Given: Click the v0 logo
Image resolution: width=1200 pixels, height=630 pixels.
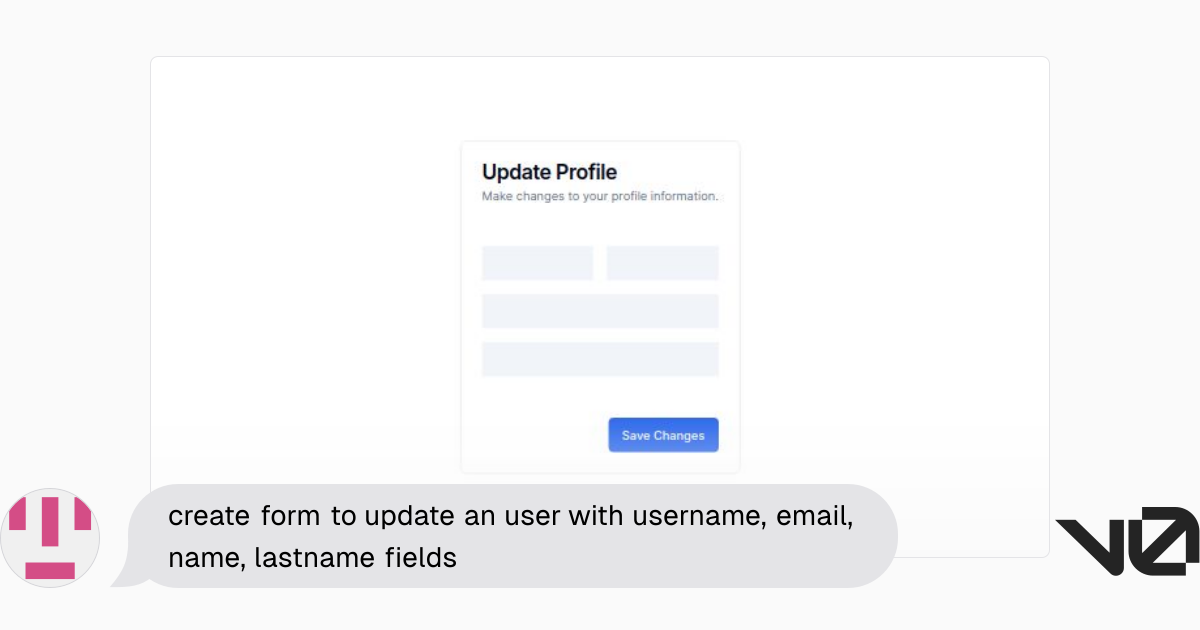Looking at the screenshot, I should click(1127, 541).
